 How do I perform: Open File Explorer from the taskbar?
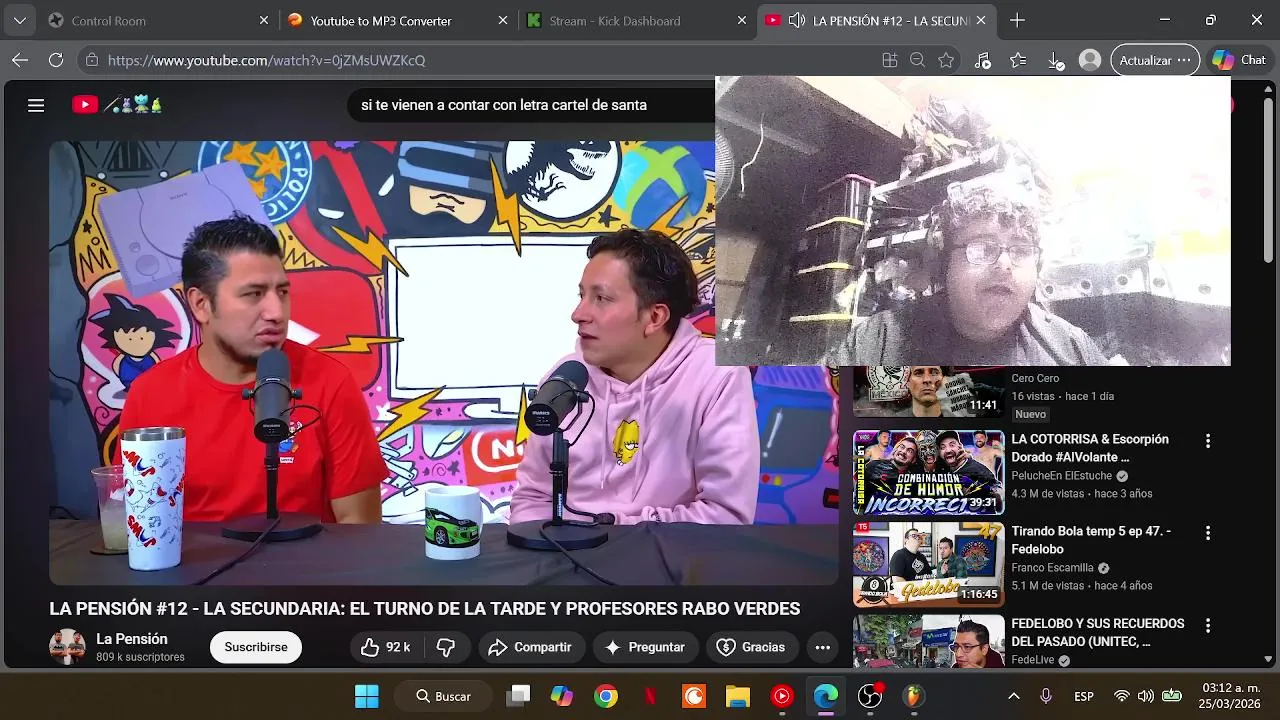pos(738,696)
